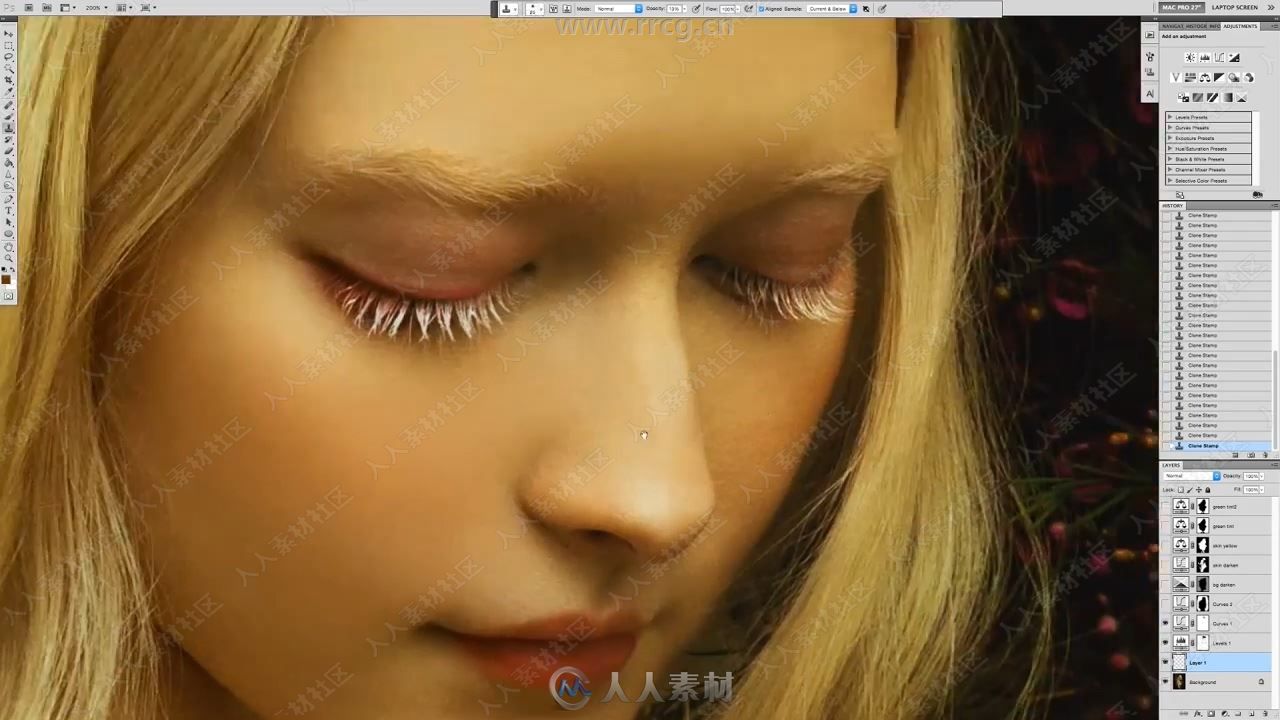Switch to LAPTOP SCREEN workspace
1280x720 pixels.
(x=1235, y=7)
